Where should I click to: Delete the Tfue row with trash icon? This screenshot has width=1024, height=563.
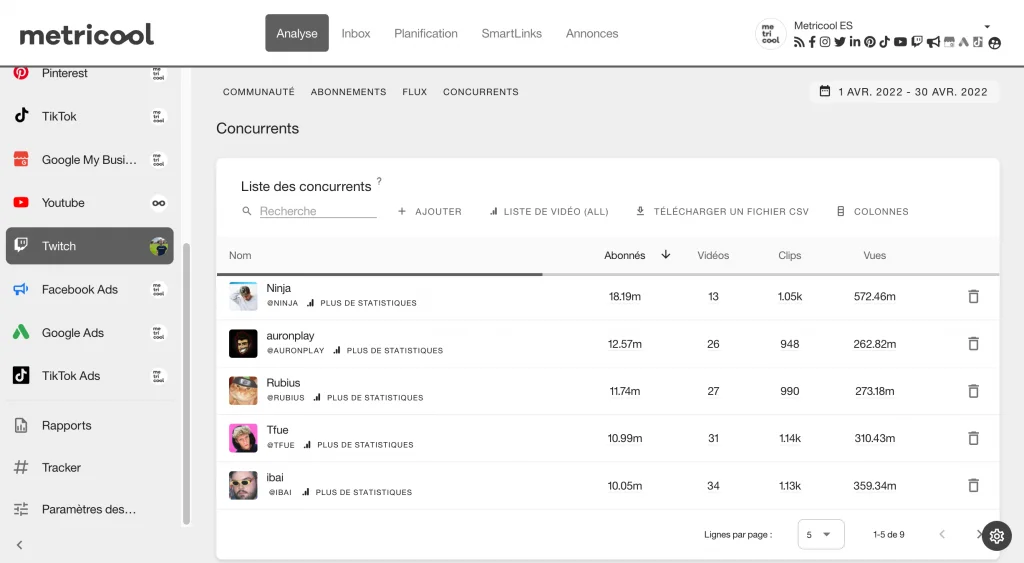tap(973, 438)
